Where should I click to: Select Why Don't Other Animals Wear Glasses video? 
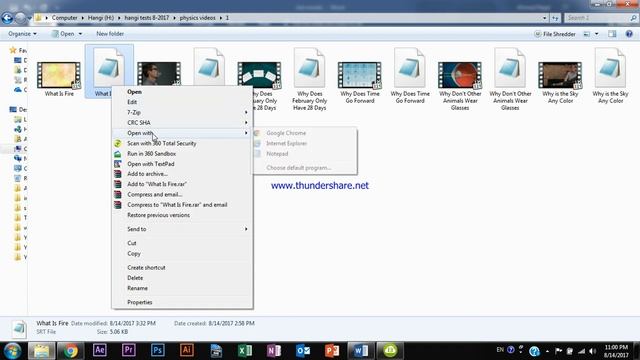[x=460, y=75]
